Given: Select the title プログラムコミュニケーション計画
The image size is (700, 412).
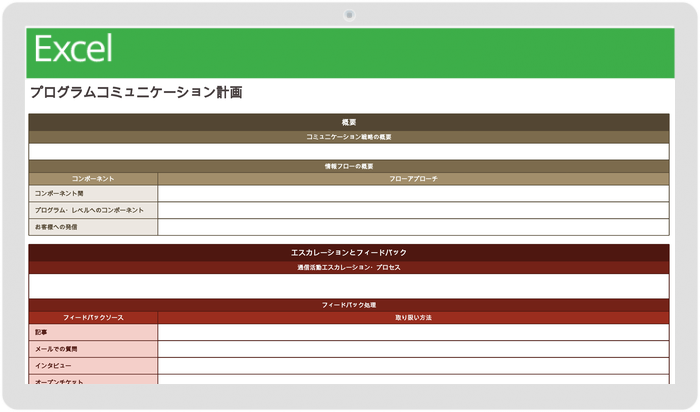Looking at the screenshot, I should click(136, 92).
